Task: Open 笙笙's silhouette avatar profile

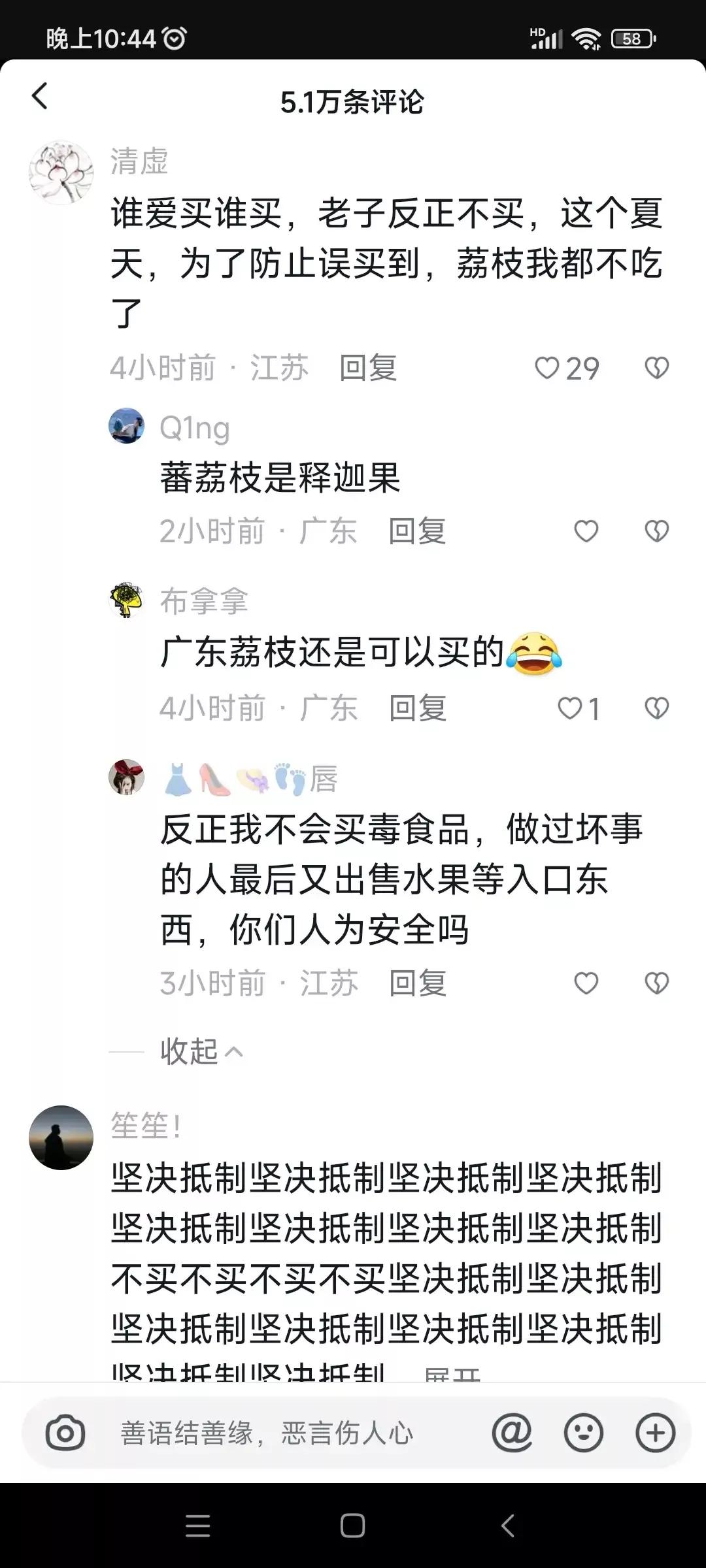Action: [61, 1137]
